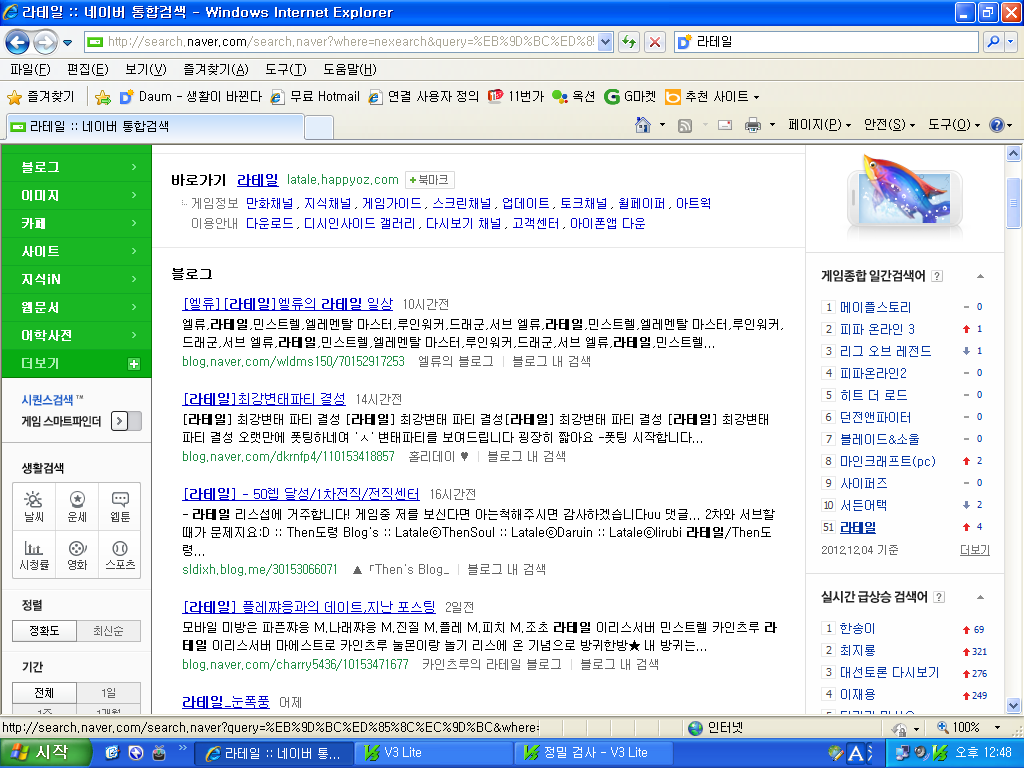Click the +북마크 button
The width and height of the screenshot is (1024, 768).
click(x=430, y=180)
